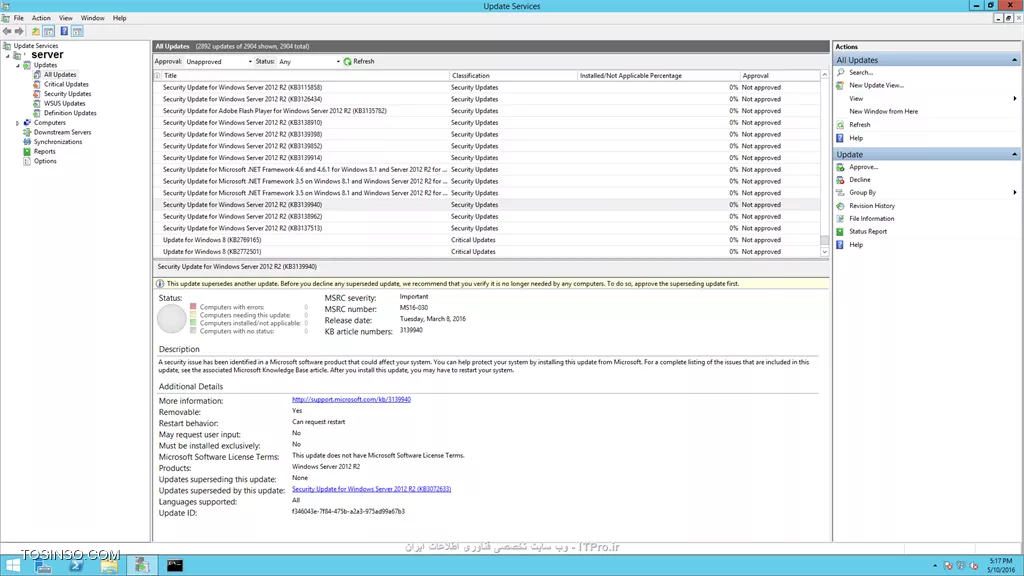The height and width of the screenshot is (576, 1024).
Task: Open the Help menu in menu bar
Action: [x=120, y=18]
